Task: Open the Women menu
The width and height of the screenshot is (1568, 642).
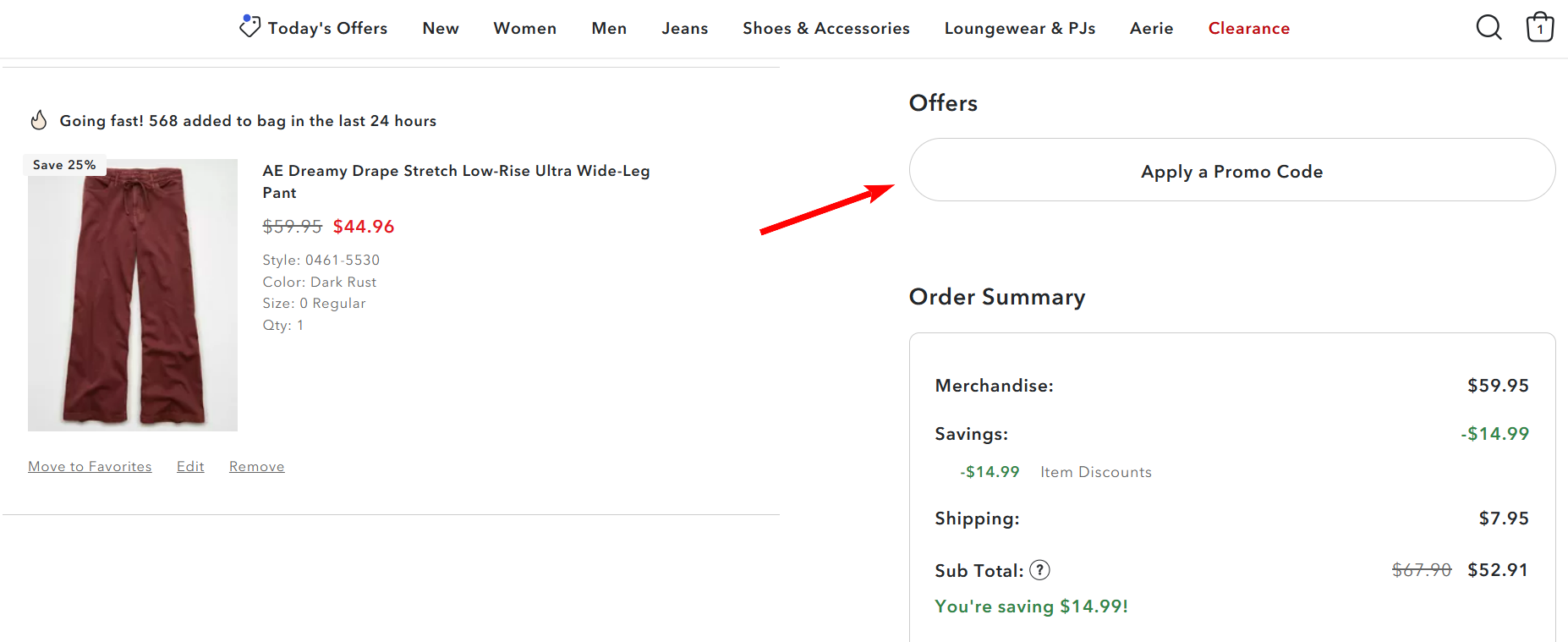Action: (x=525, y=29)
